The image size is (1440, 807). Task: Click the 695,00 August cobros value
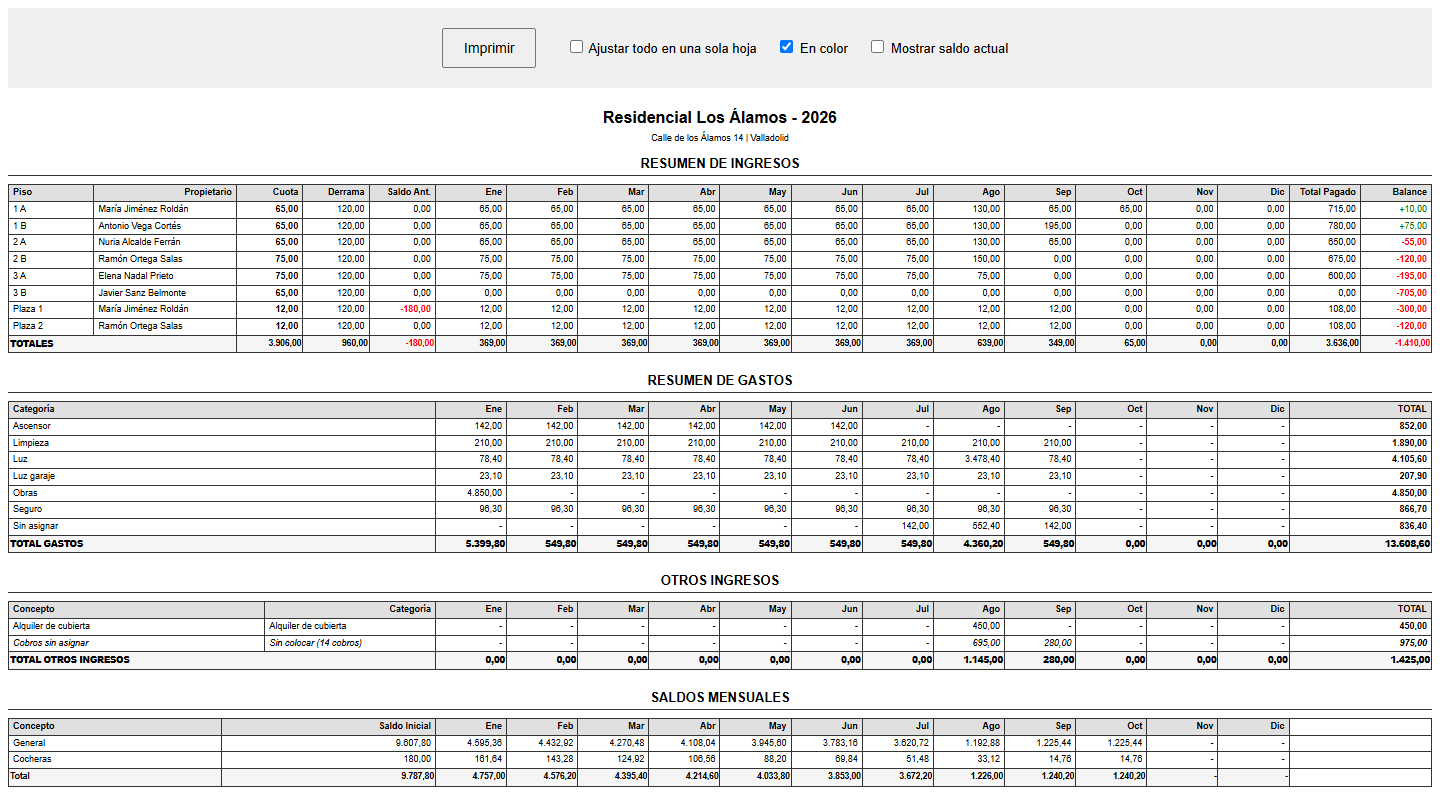tap(987, 643)
